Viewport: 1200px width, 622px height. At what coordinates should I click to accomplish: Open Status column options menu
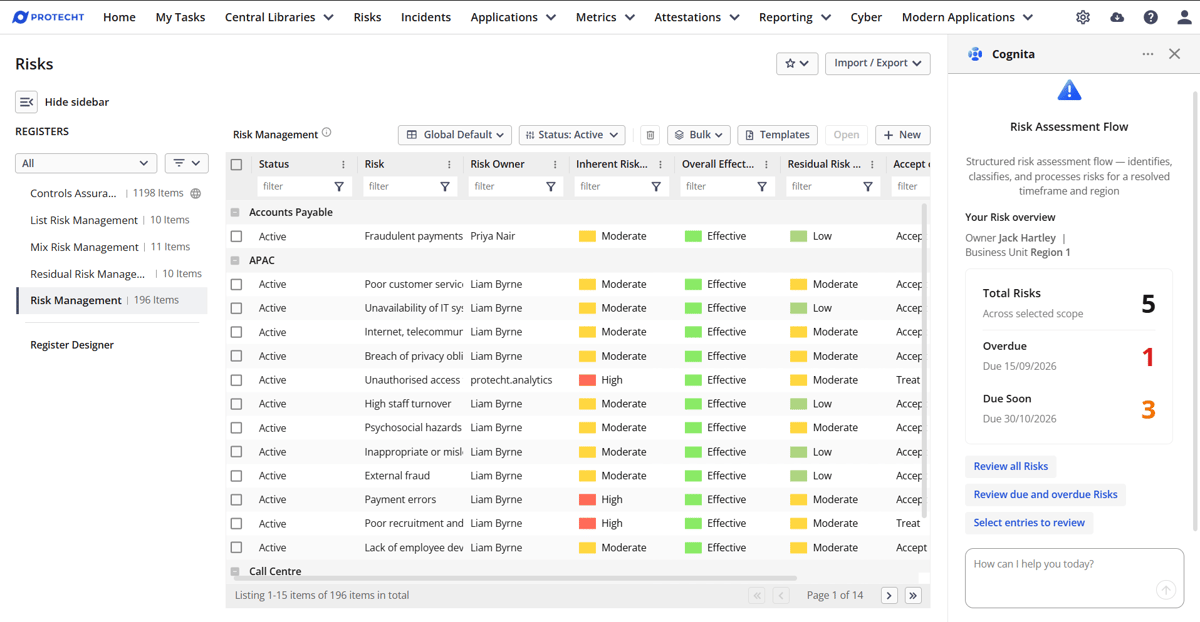click(343, 164)
